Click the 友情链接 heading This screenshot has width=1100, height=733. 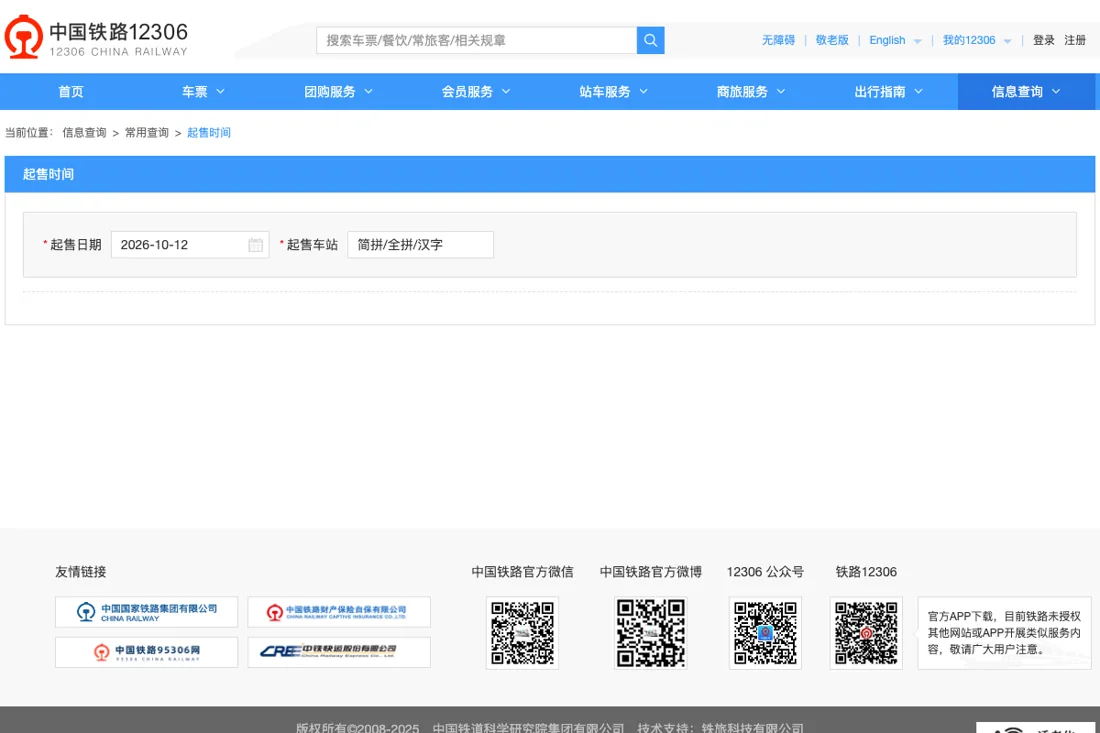(x=81, y=572)
